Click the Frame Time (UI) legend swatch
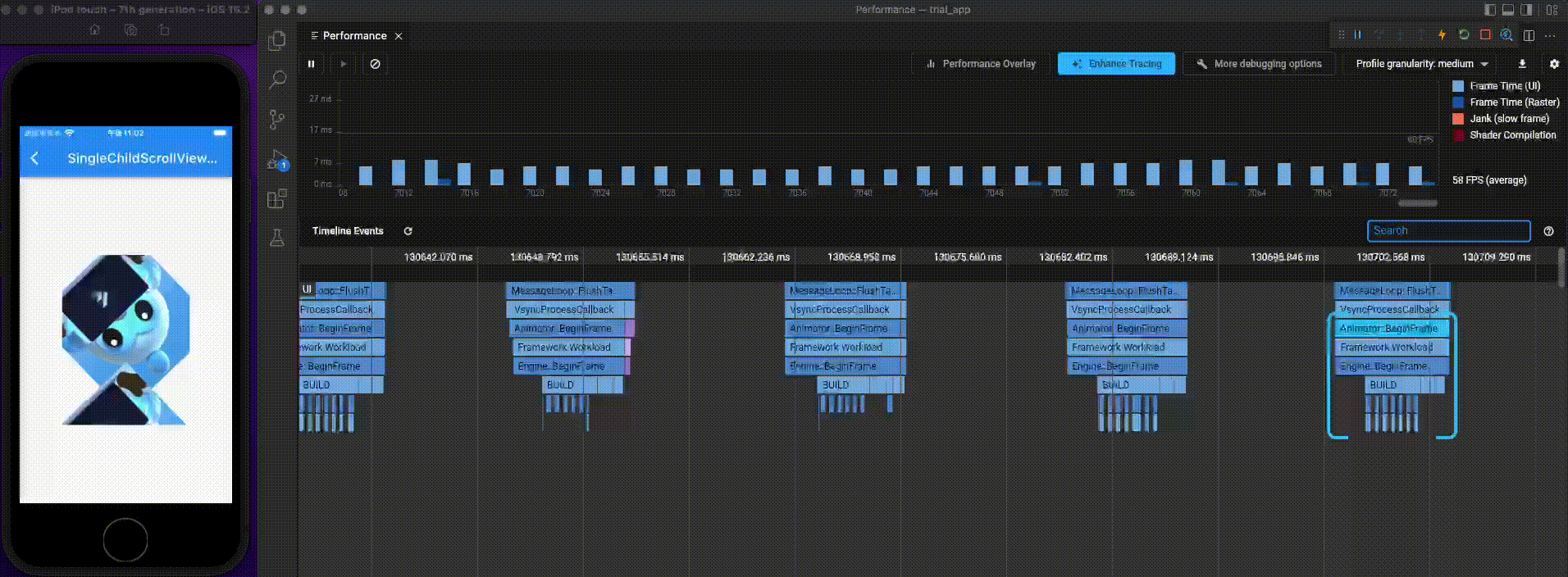The width and height of the screenshot is (1568, 577). pos(1457,86)
